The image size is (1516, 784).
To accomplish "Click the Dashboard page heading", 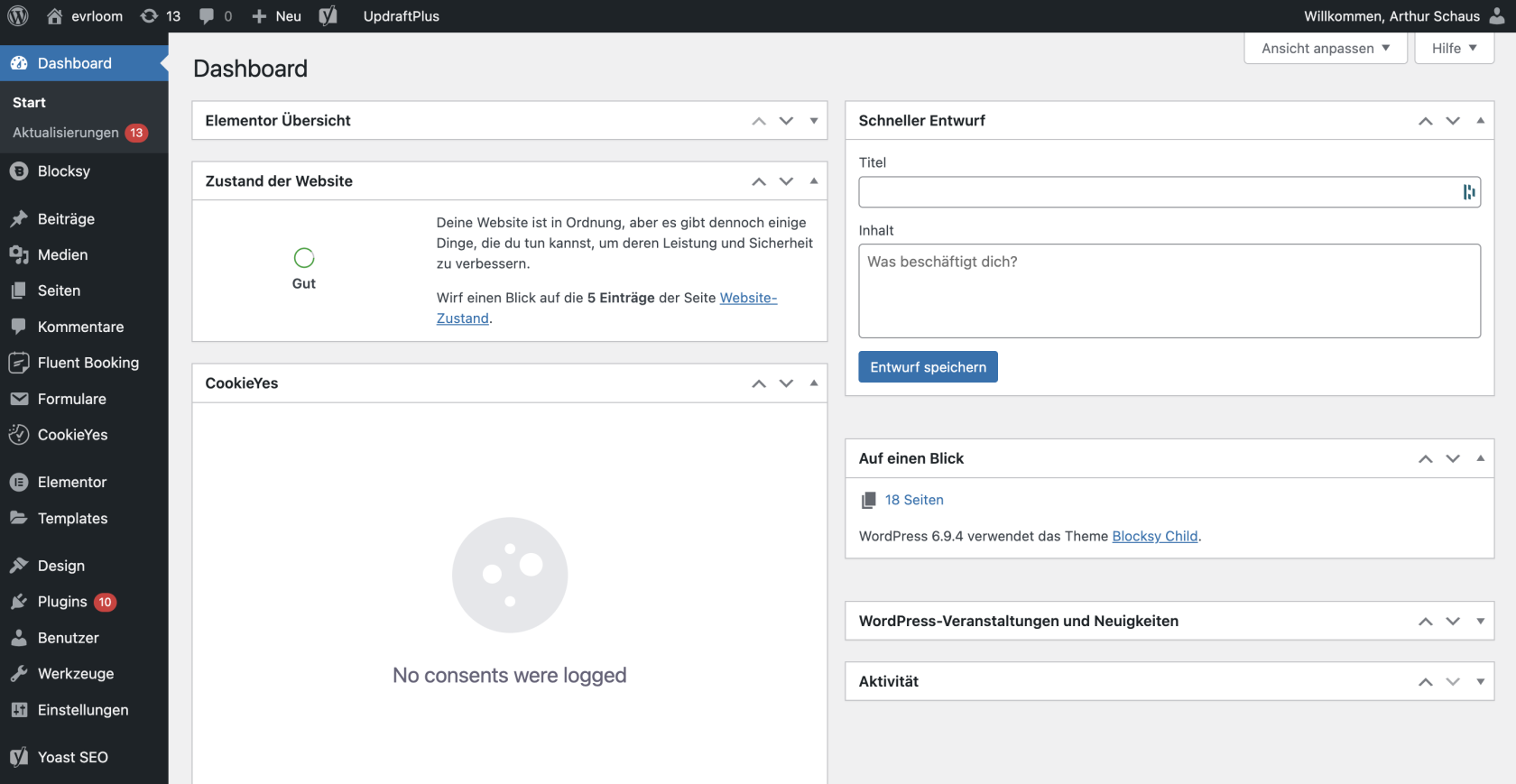I will 250,69.
